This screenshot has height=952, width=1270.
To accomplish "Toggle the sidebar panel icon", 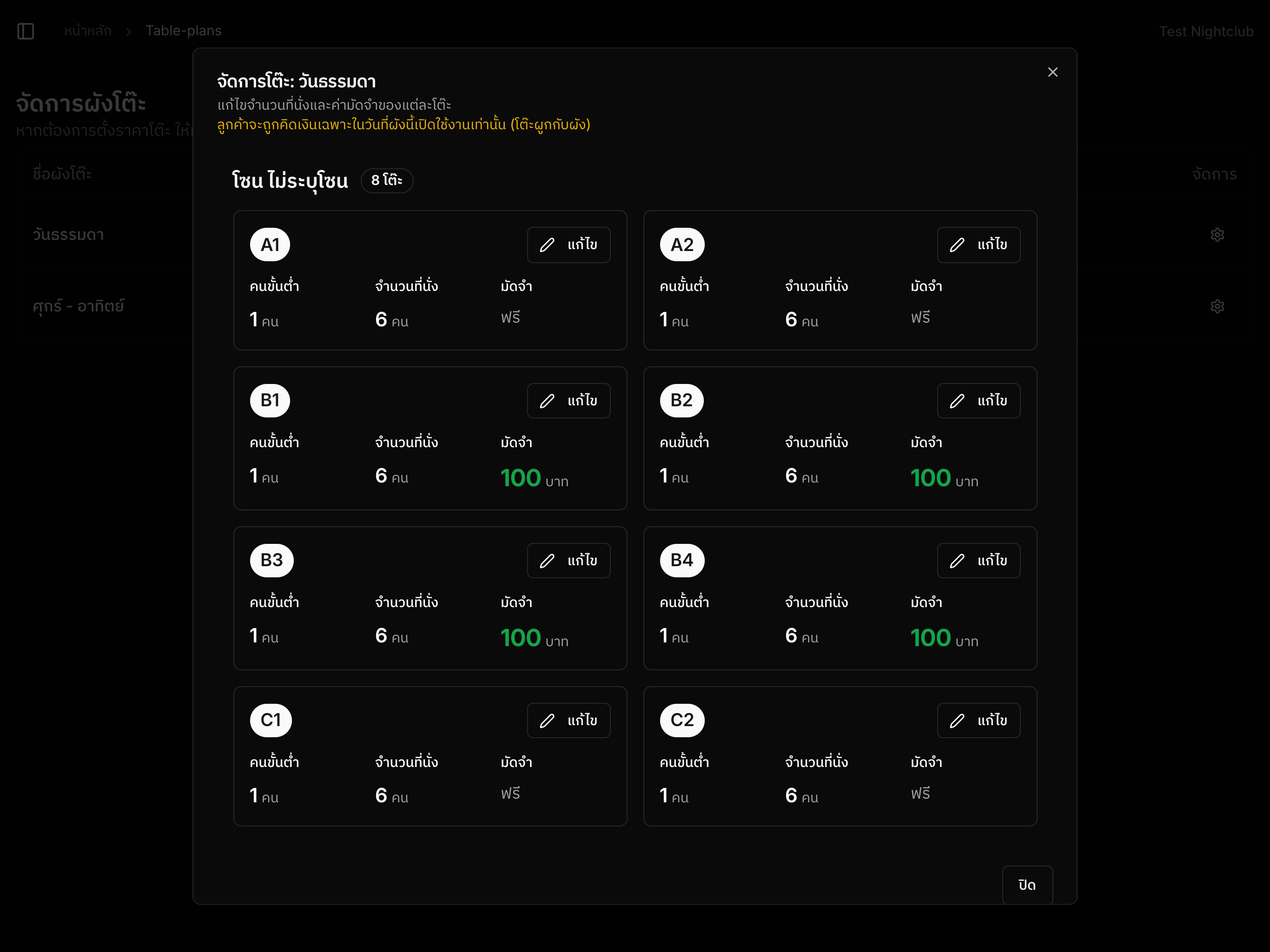I will pyautogui.click(x=26, y=31).
